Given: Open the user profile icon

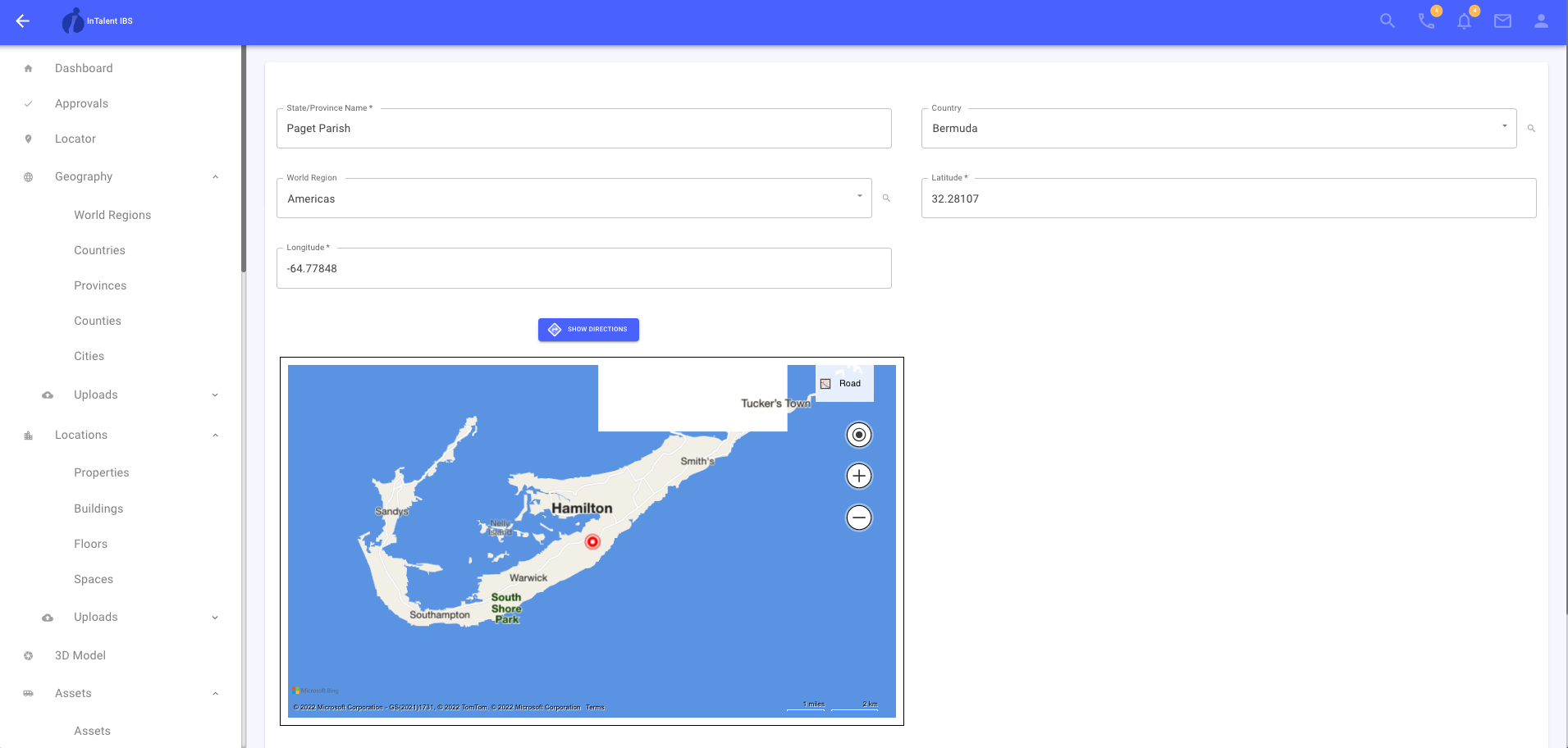Looking at the screenshot, I should coord(1541,21).
